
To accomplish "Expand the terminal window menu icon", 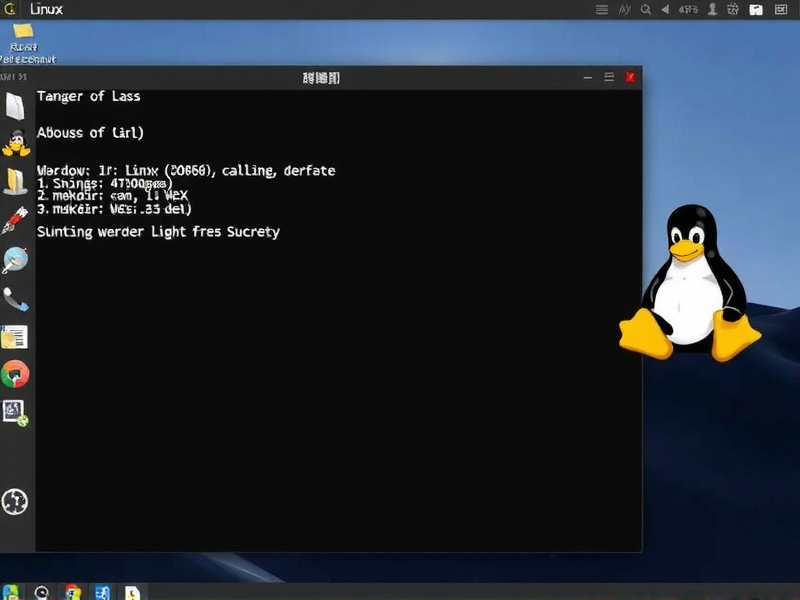I will click(x=608, y=76).
